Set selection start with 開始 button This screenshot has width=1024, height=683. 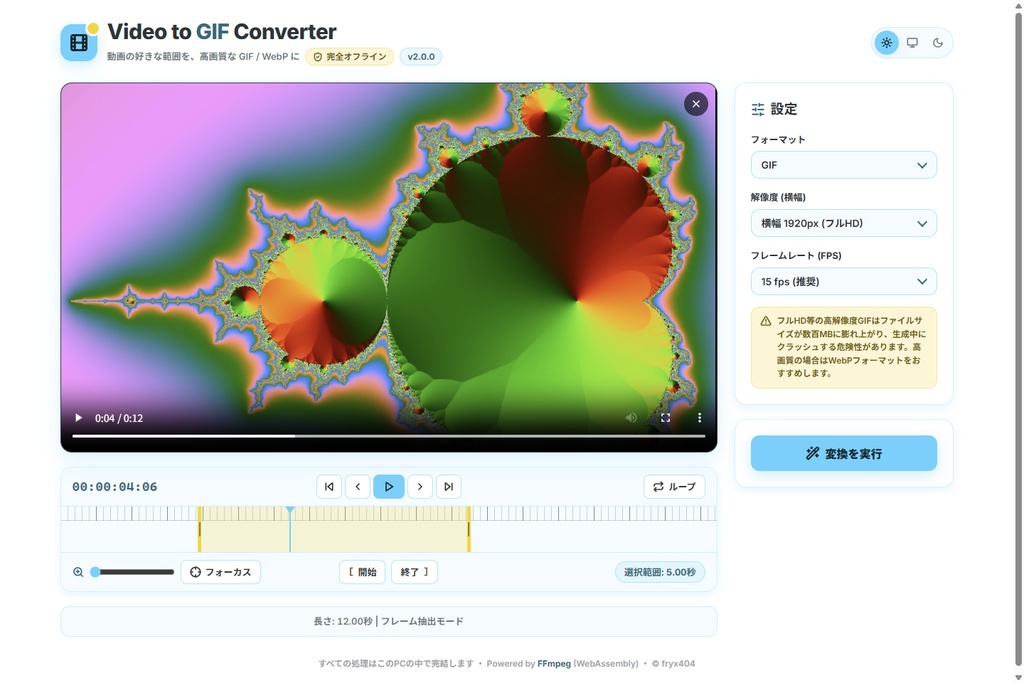point(362,572)
